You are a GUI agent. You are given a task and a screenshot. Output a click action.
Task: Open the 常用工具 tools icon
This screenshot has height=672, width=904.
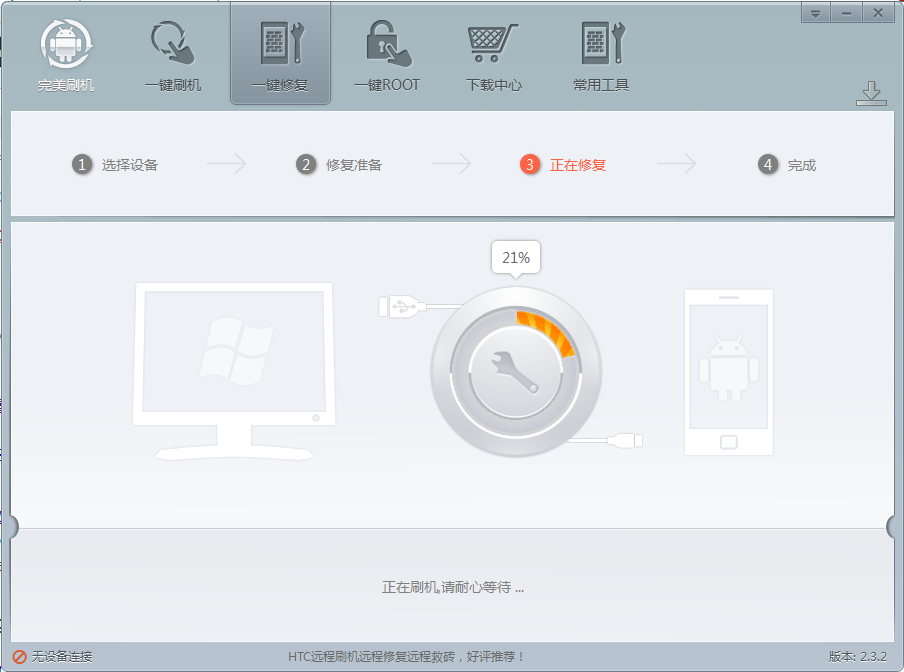602,43
